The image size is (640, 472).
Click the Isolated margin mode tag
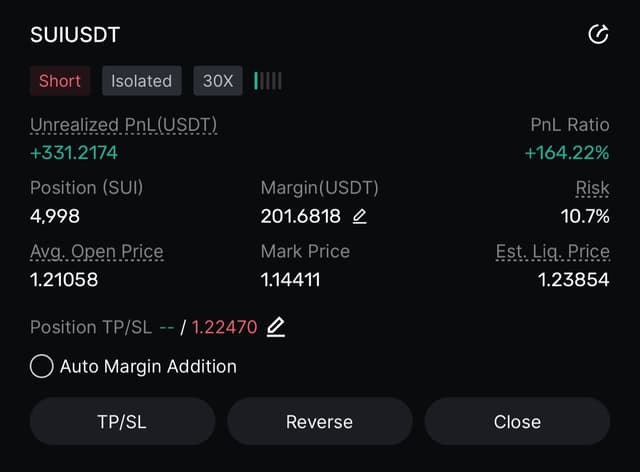coord(141,81)
